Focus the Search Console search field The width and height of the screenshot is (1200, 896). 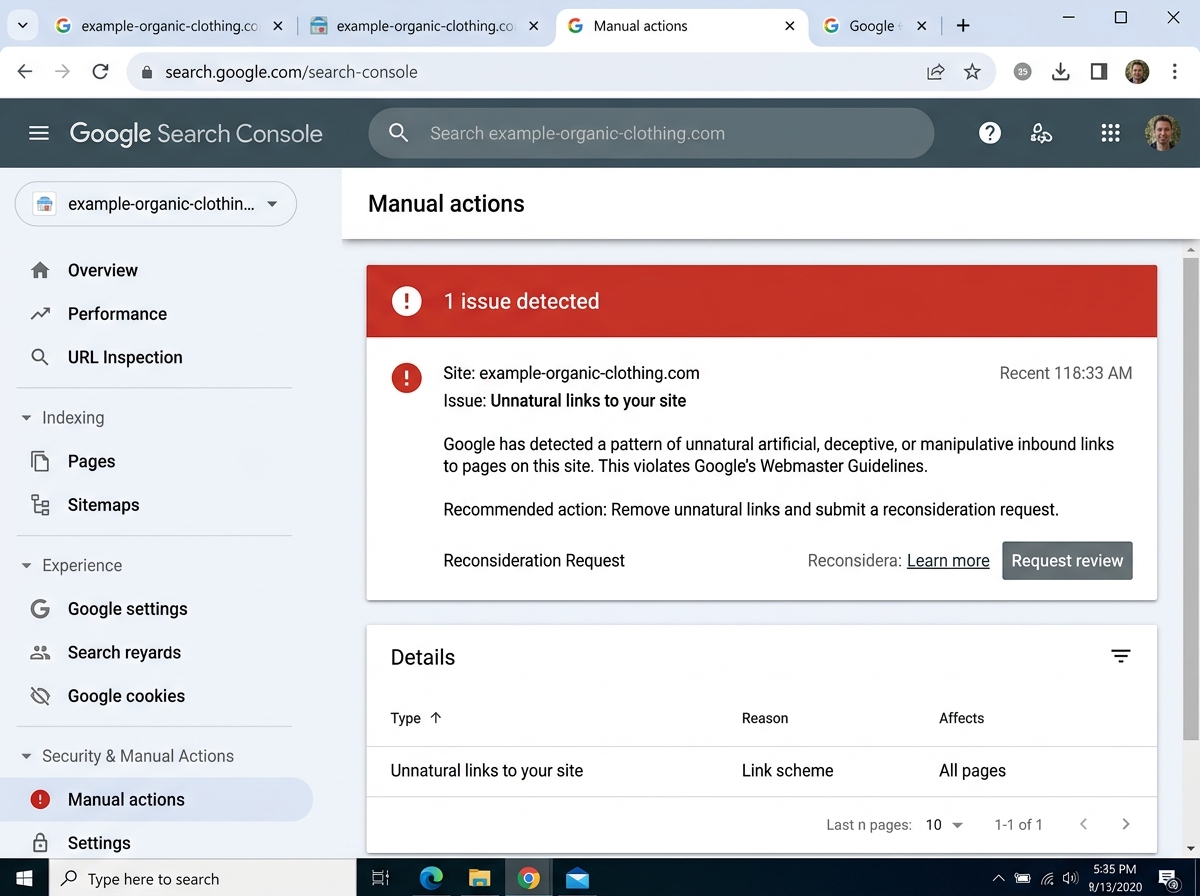[x=651, y=133]
